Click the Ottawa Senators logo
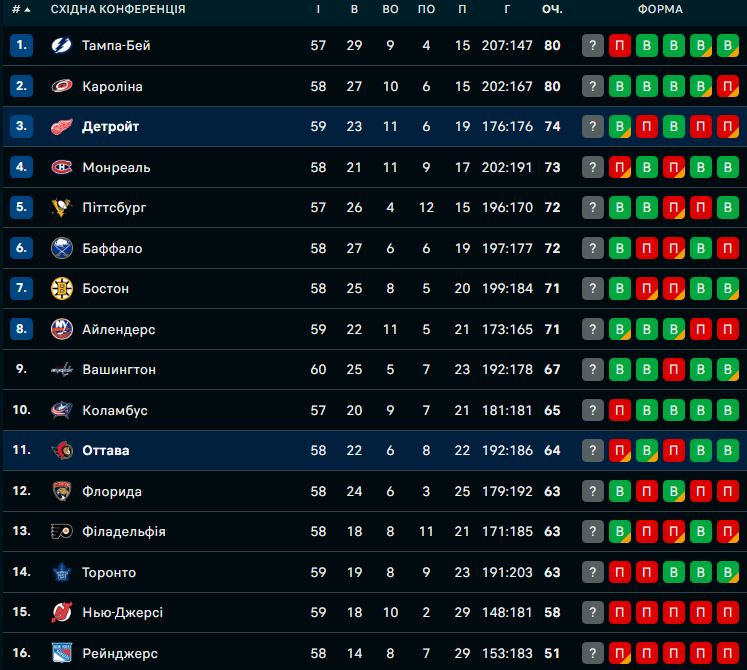 click(62, 451)
